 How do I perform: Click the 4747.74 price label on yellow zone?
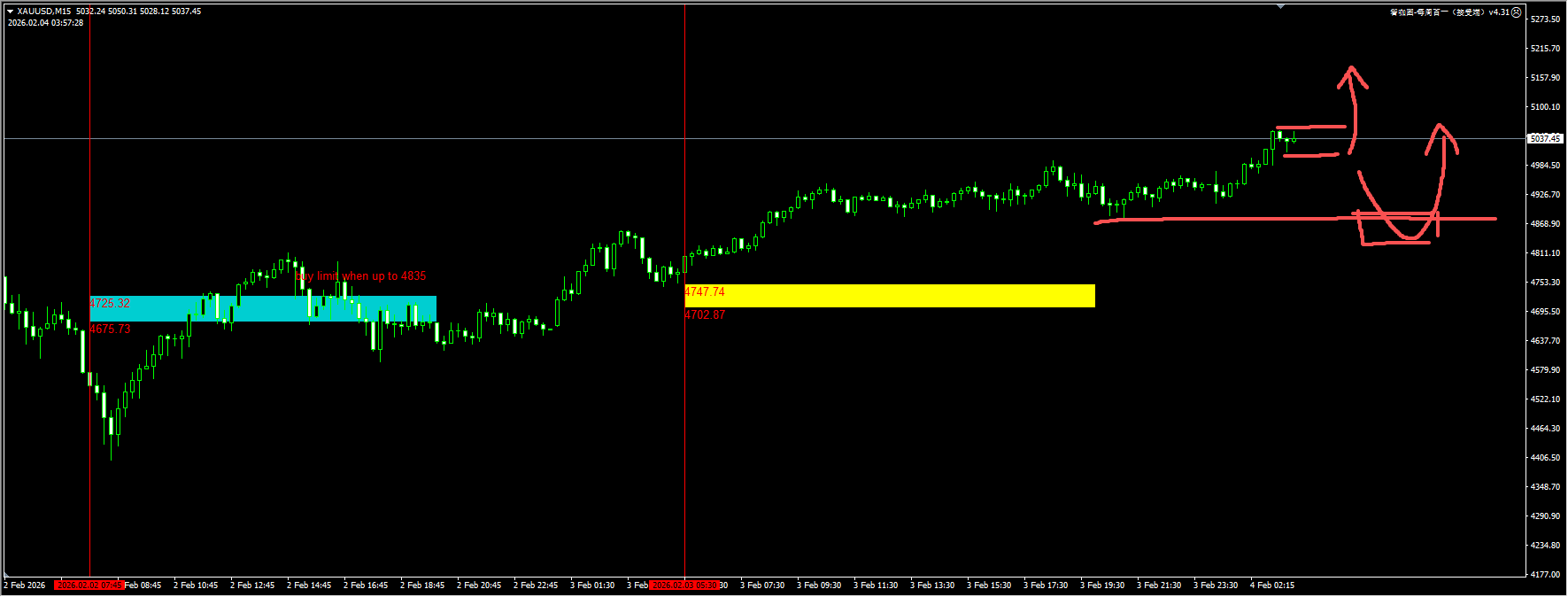click(705, 291)
